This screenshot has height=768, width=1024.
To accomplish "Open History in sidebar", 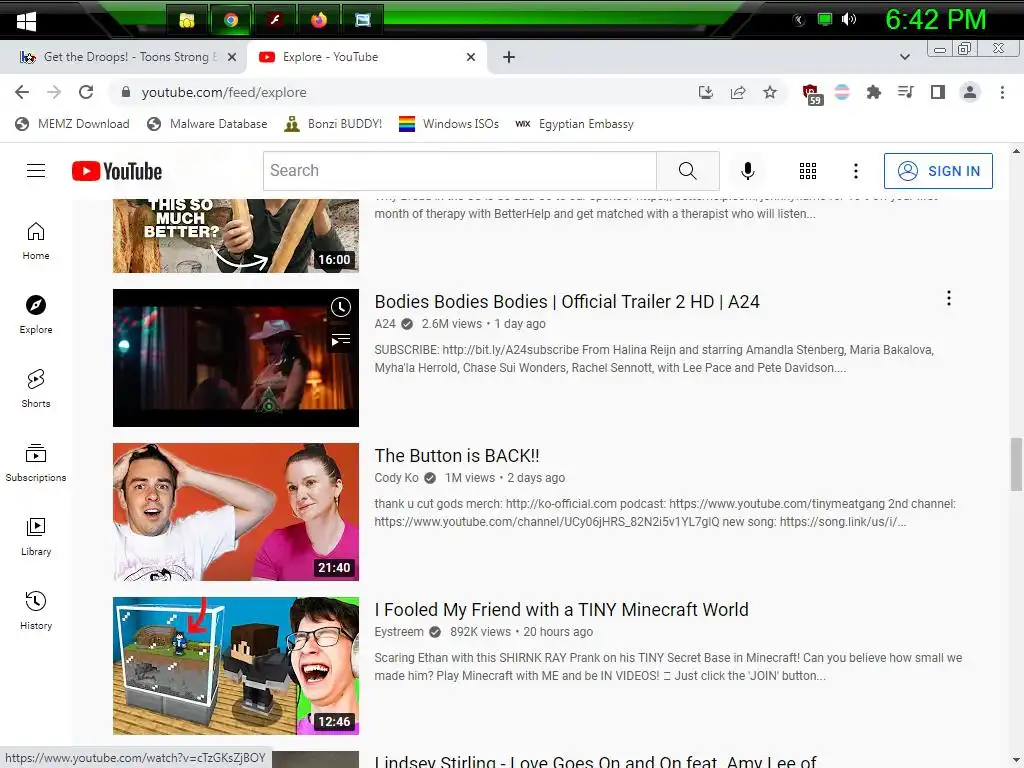I will [x=36, y=611].
